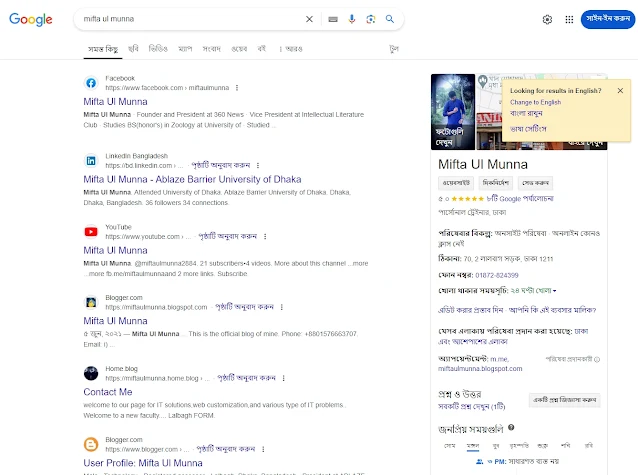Translate the YouTube result page link
Viewport: 638px width, 475px height.
tap(227, 236)
